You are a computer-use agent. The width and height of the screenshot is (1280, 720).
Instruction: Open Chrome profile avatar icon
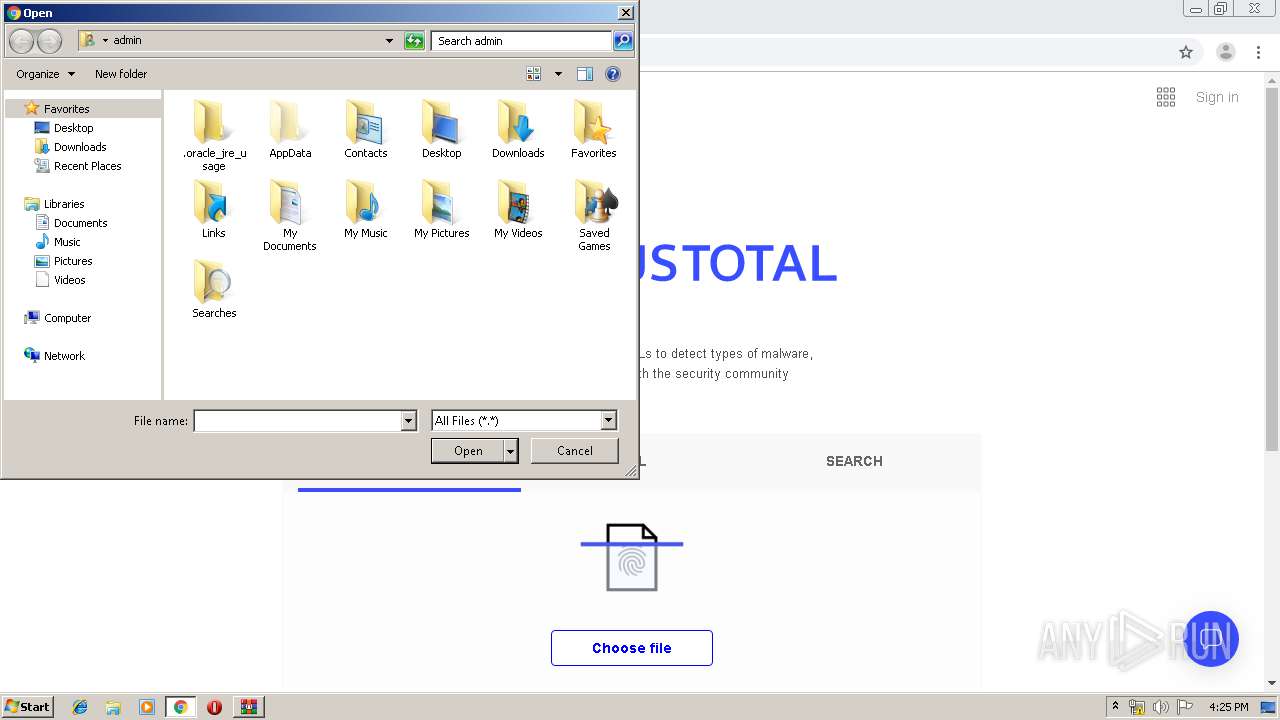point(1226,52)
